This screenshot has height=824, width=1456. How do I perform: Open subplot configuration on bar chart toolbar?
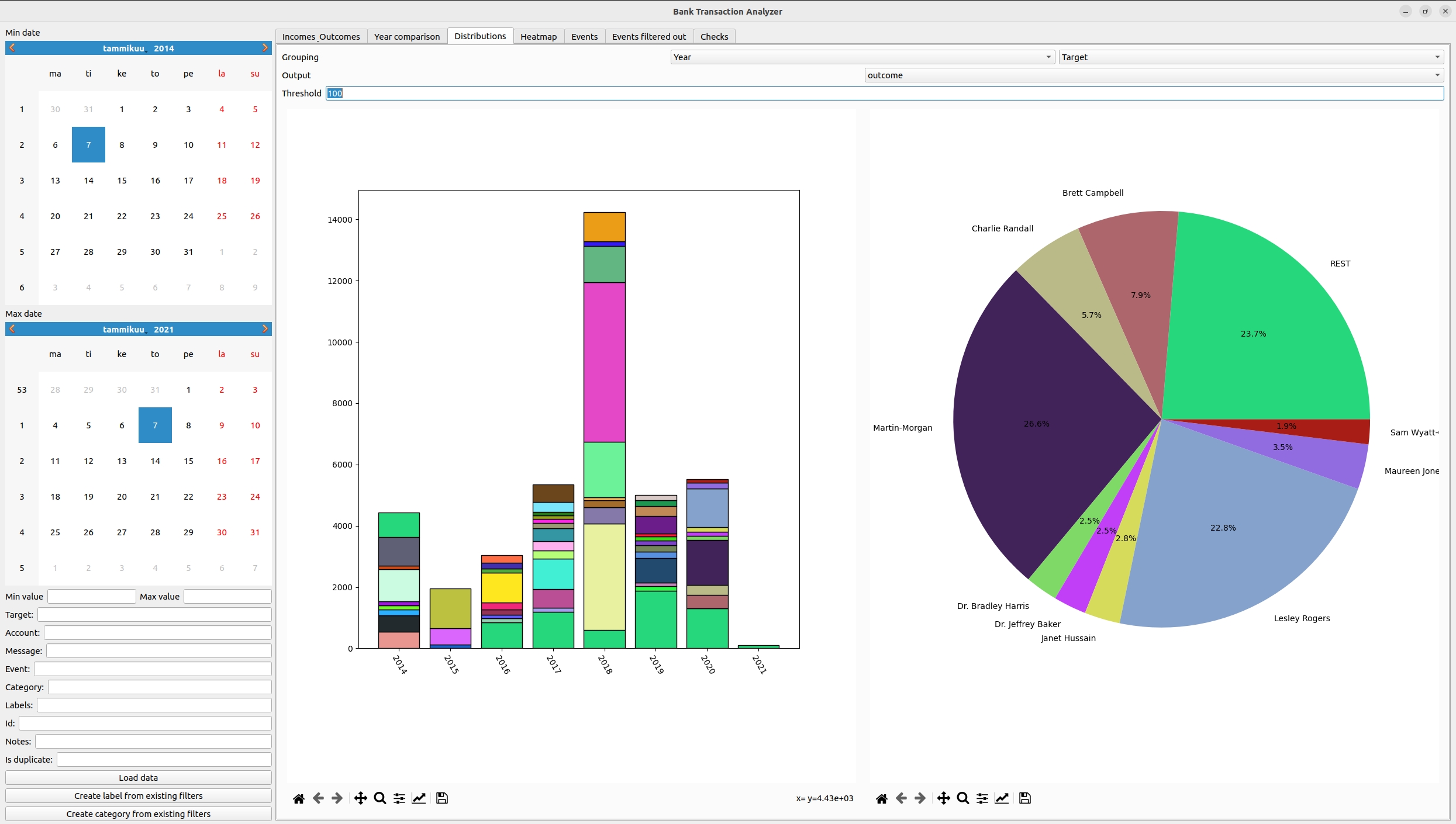pos(399,798)
